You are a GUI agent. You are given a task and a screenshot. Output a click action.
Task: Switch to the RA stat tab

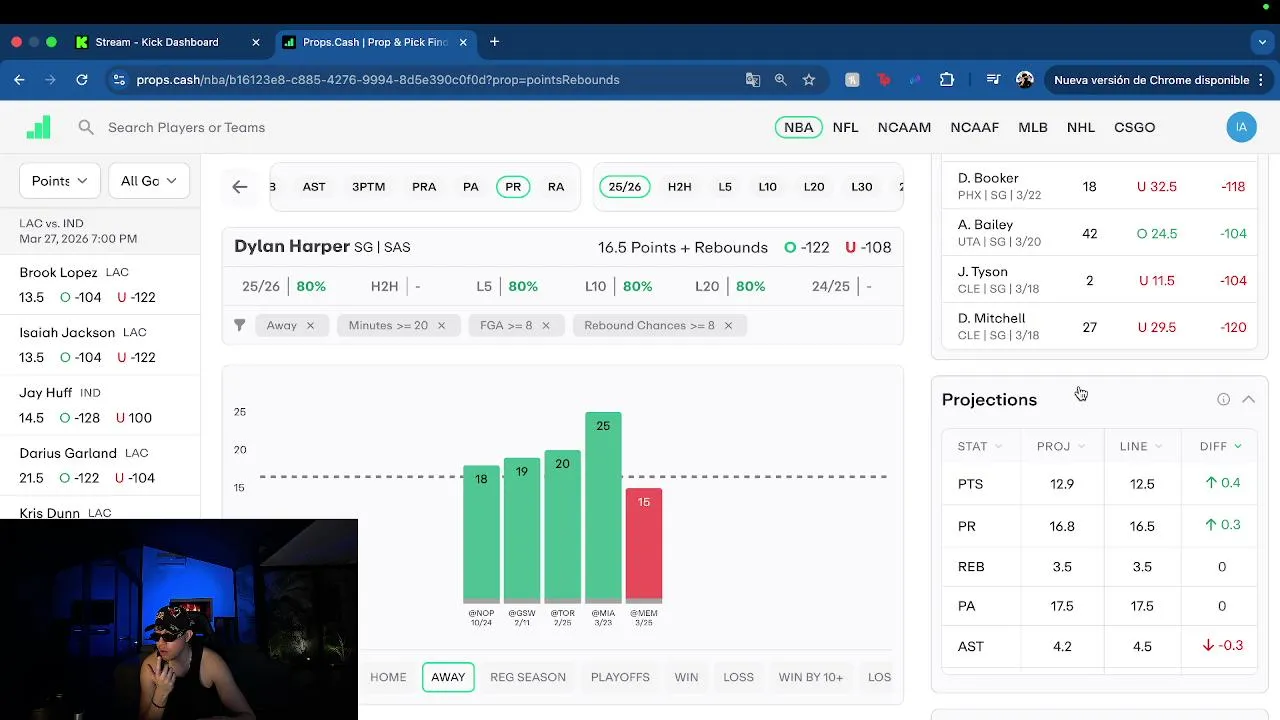click(556, 187)
